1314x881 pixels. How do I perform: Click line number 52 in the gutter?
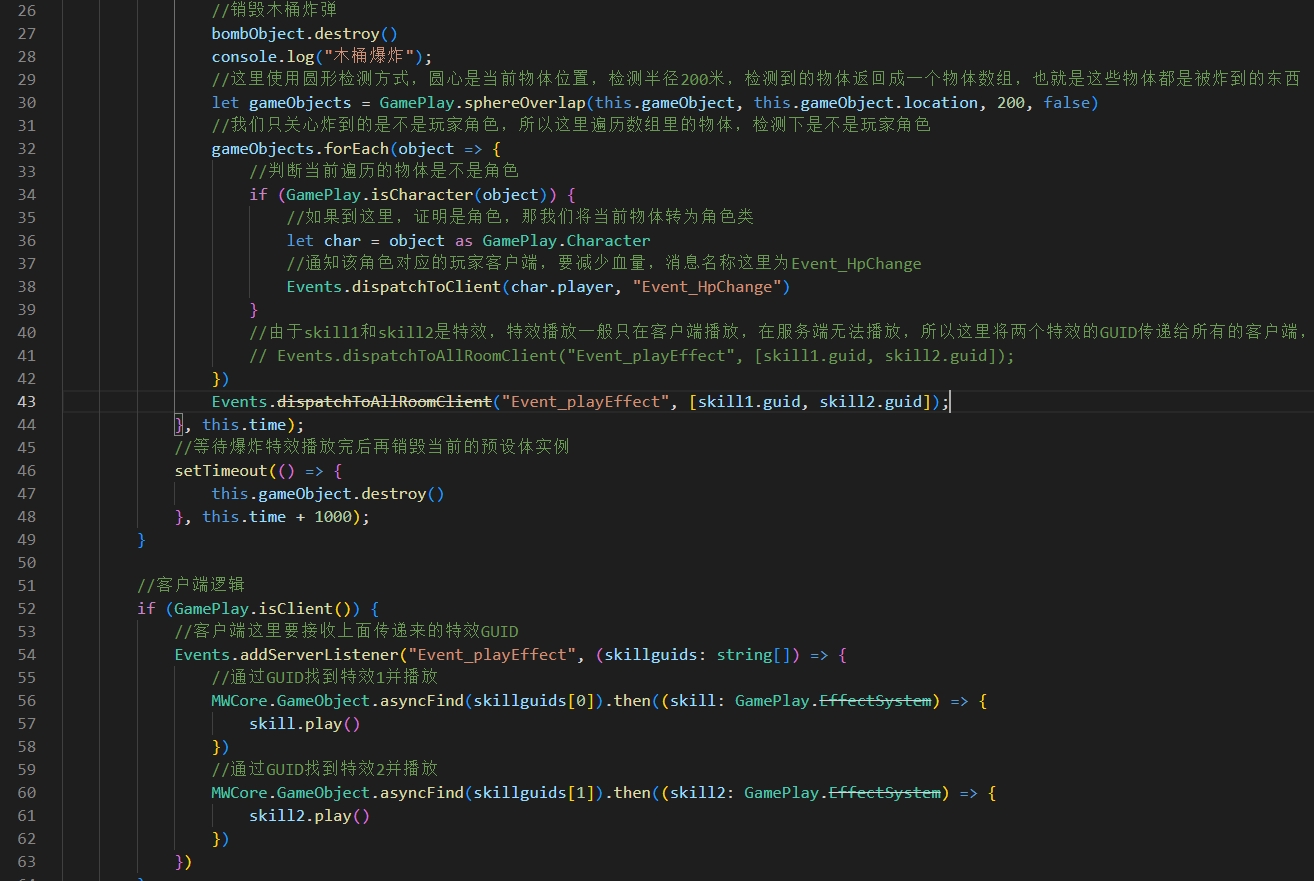[x=27, y=609]
